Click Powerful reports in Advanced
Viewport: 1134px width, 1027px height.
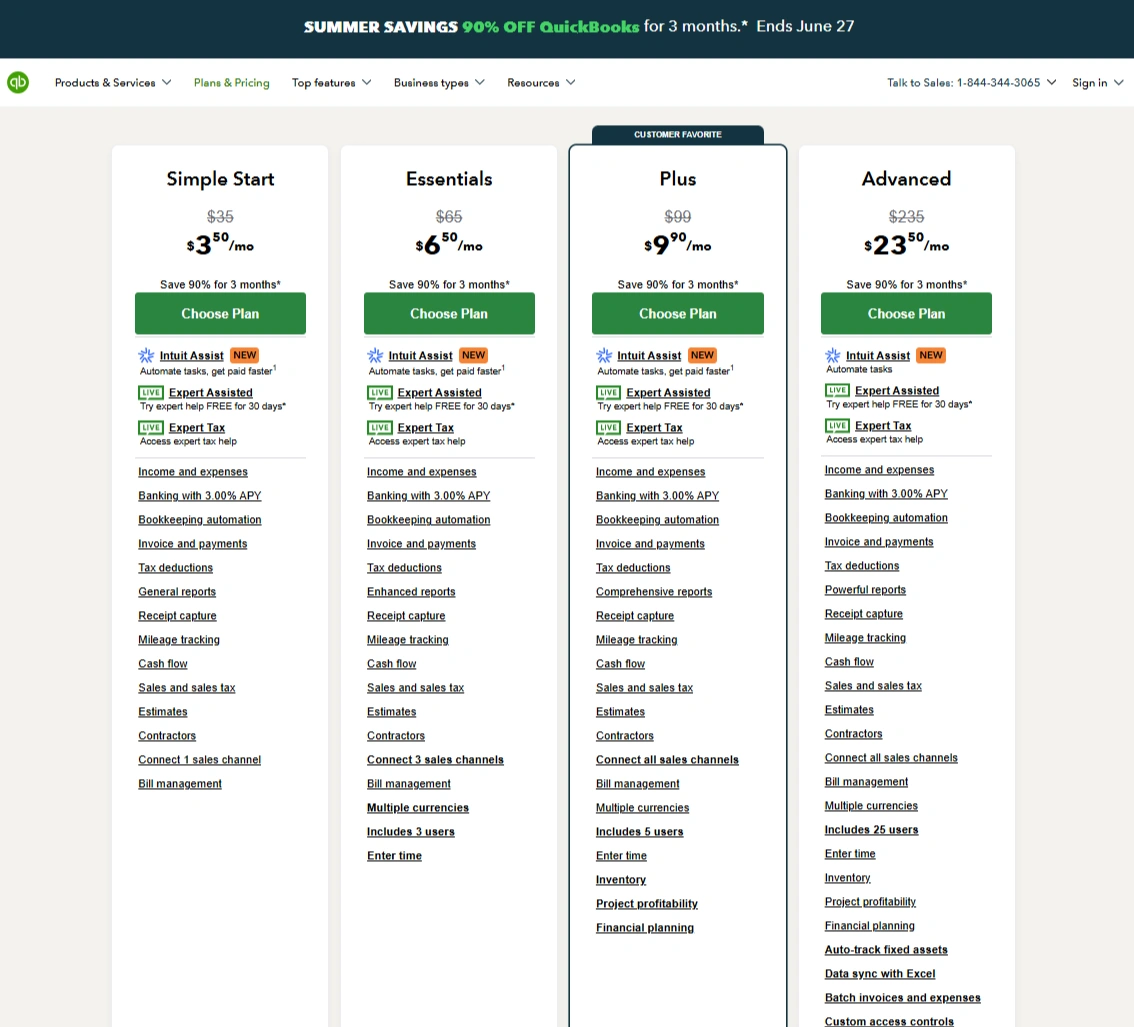click(866, 589)
